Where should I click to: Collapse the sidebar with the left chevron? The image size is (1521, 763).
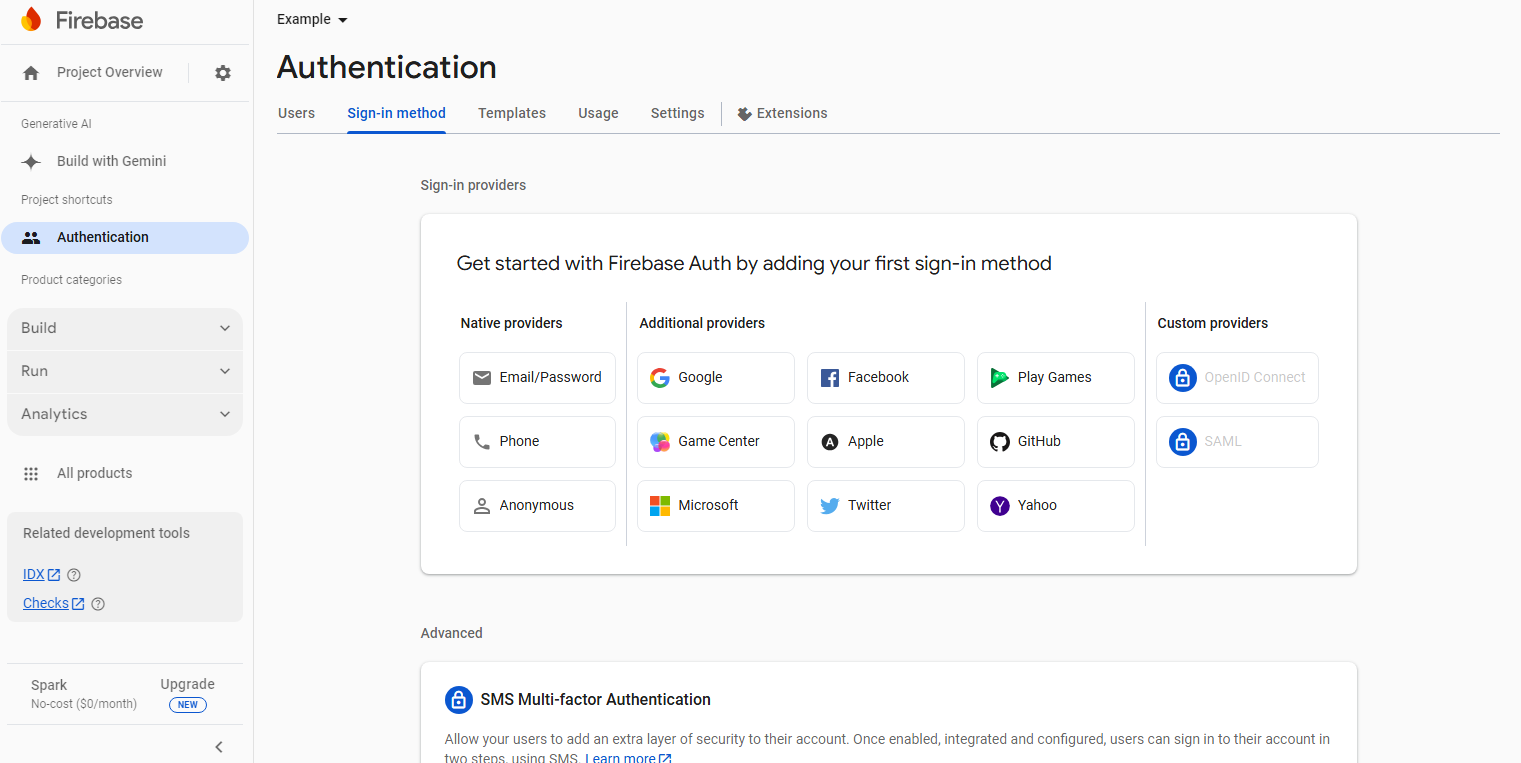(x=219, y=747)
